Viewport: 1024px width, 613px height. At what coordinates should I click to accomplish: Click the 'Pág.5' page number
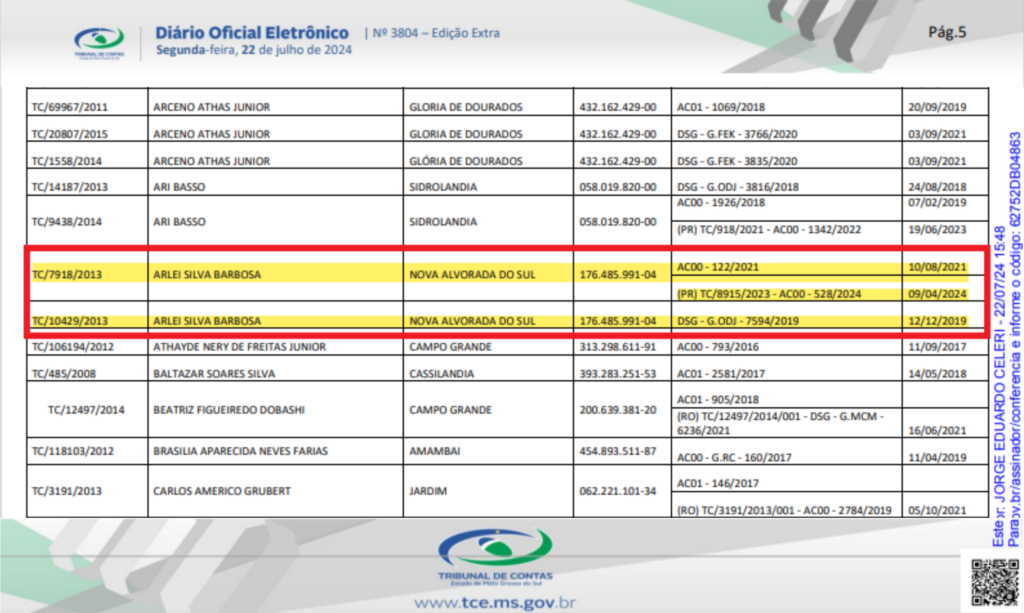coord(947,32)
